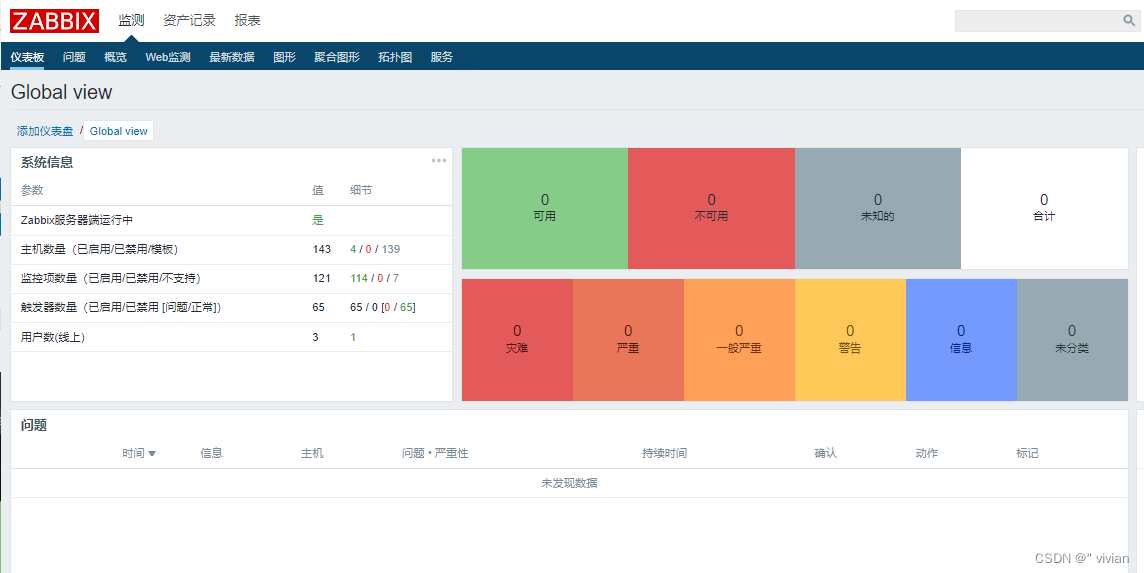1144x573 pixels.
Task: Click the 监控项数量 parameter row
Action: tap(231, 279)
